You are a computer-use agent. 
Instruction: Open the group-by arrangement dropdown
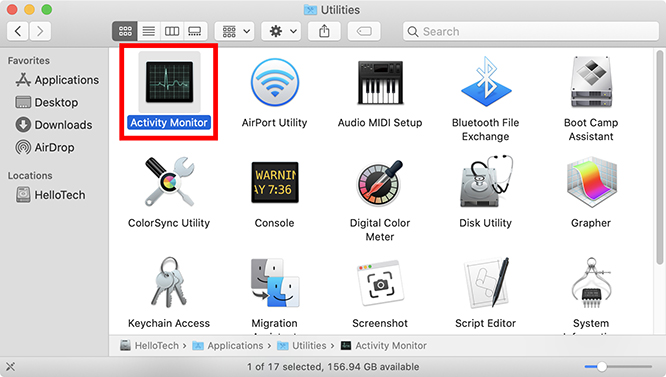tap(234, 31)
